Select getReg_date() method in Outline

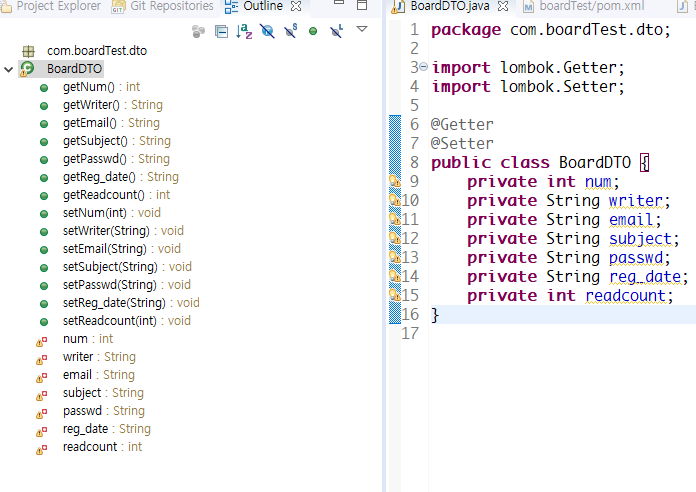(121, 177)
